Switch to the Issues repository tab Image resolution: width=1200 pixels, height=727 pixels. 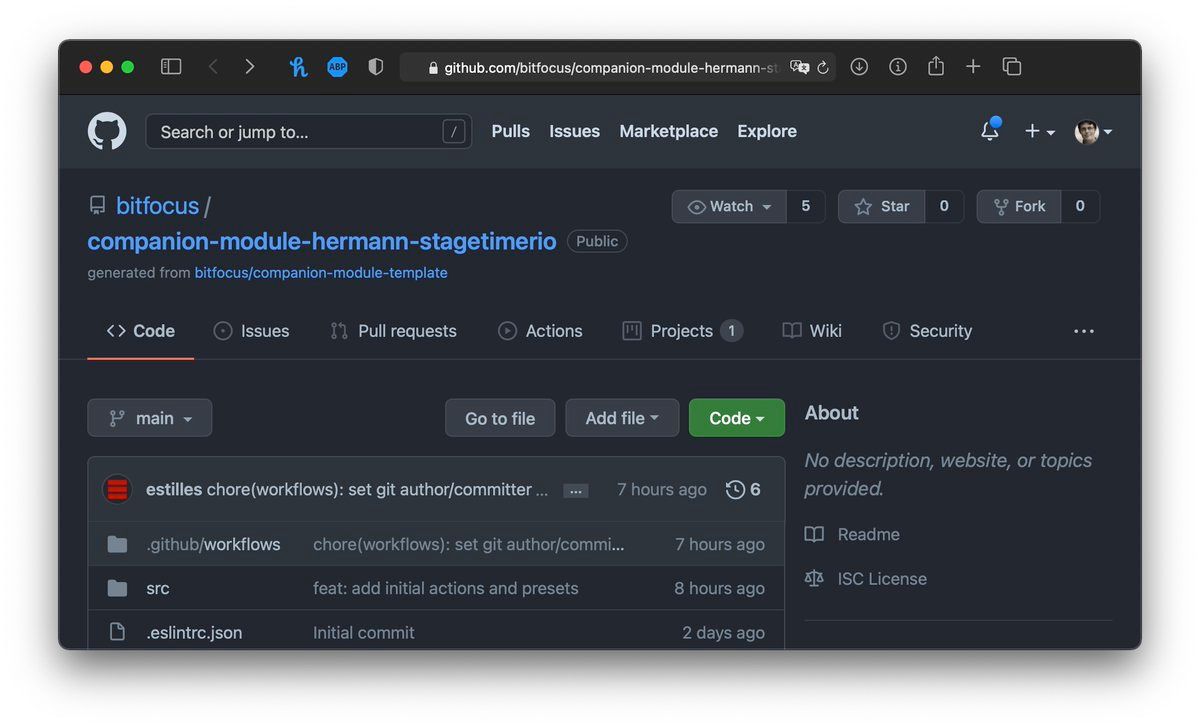click(x=252, y=331)
